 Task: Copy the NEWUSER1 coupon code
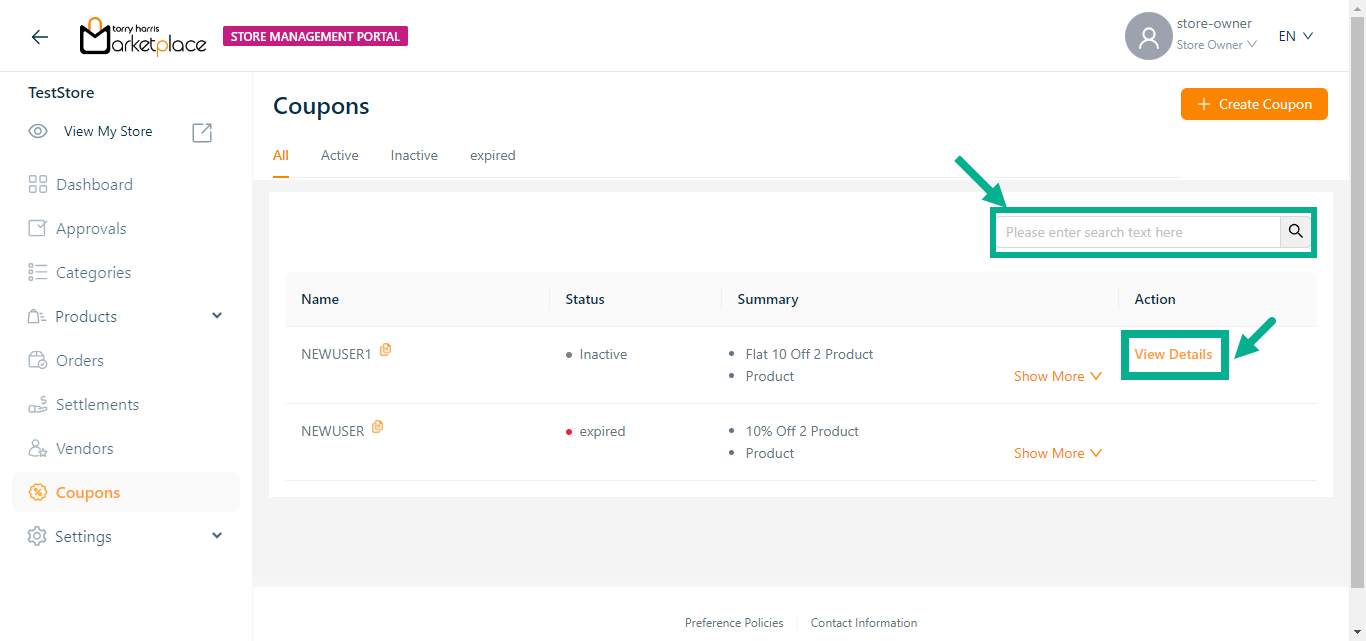pyautogui.click(x=386, y=350)
